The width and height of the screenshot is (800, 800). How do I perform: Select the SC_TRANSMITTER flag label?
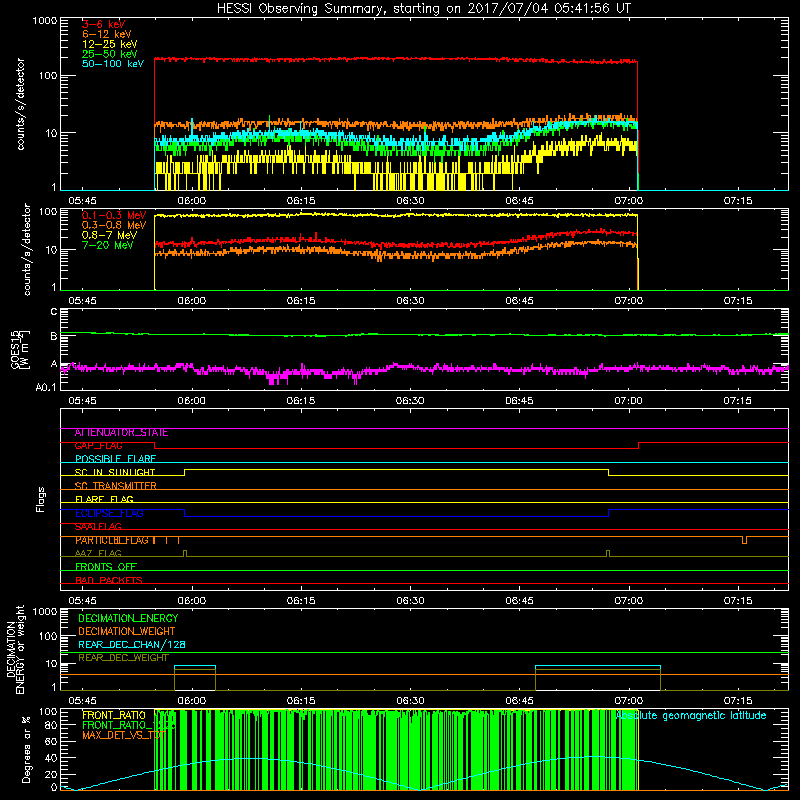tap(115, 486)
